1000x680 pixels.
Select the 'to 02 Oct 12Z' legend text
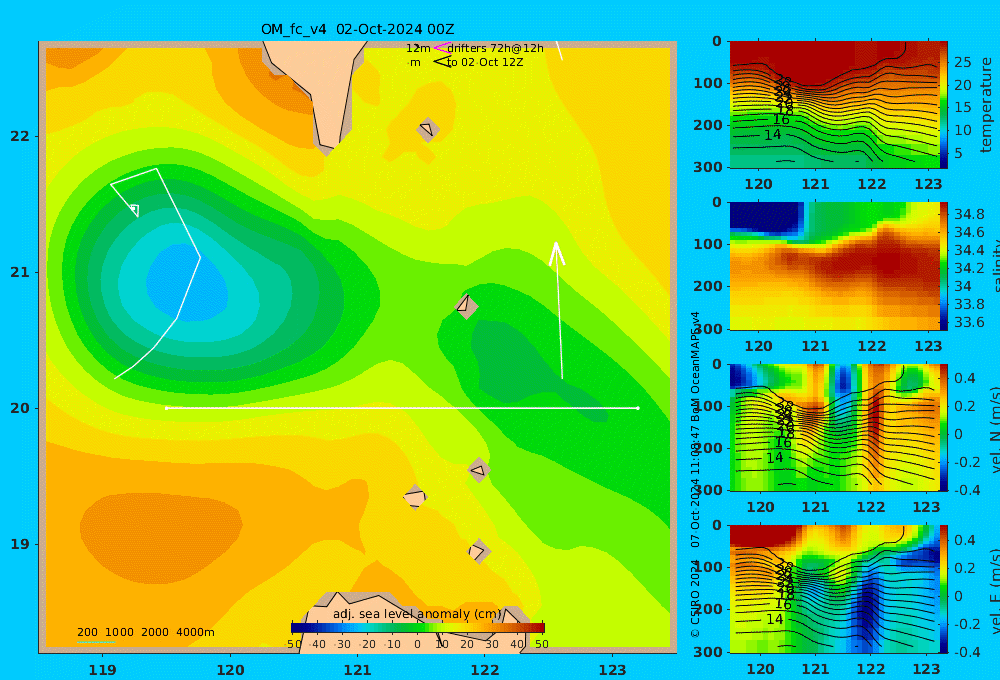(x=485, y=62)
